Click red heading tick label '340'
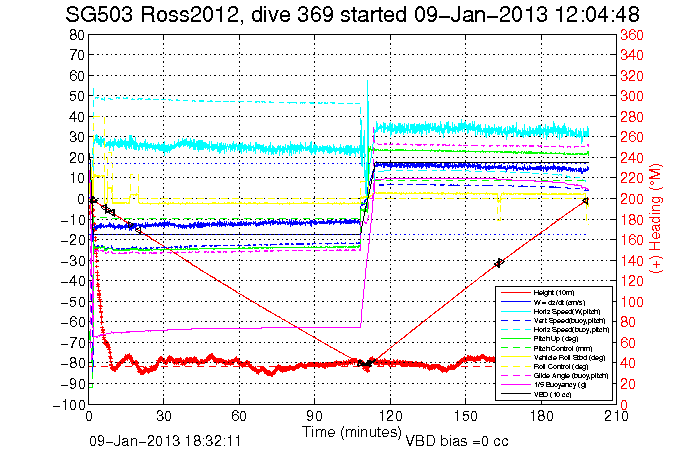 click(x=631, y=55)
